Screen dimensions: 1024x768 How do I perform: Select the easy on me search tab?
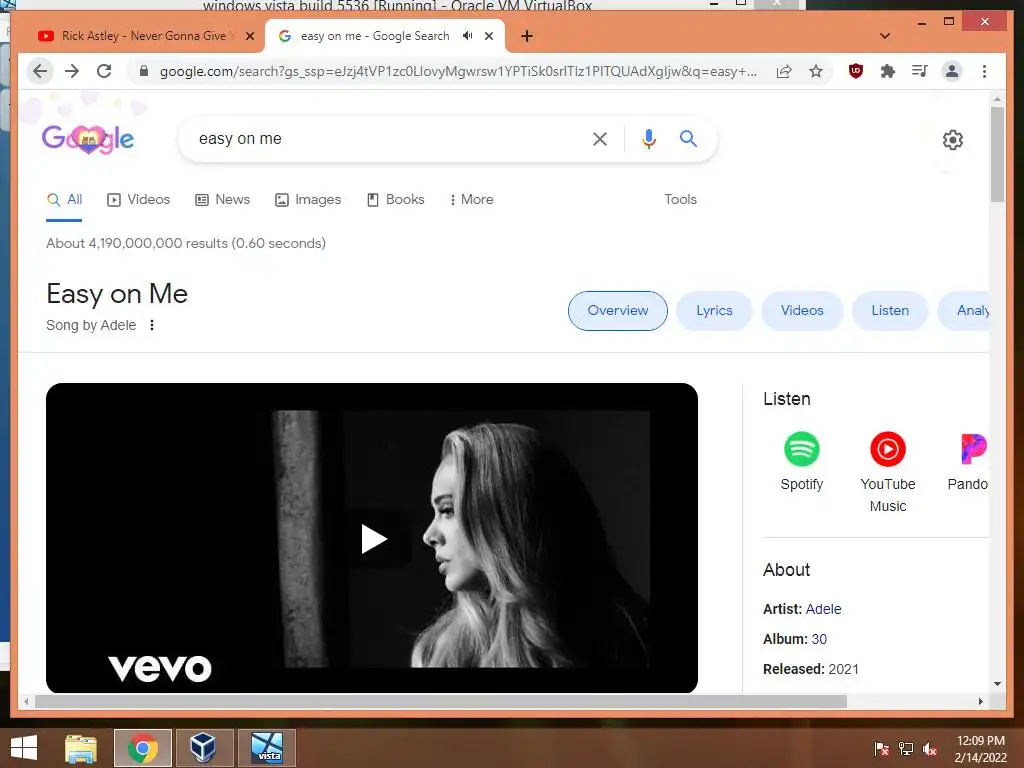(375, 36)
